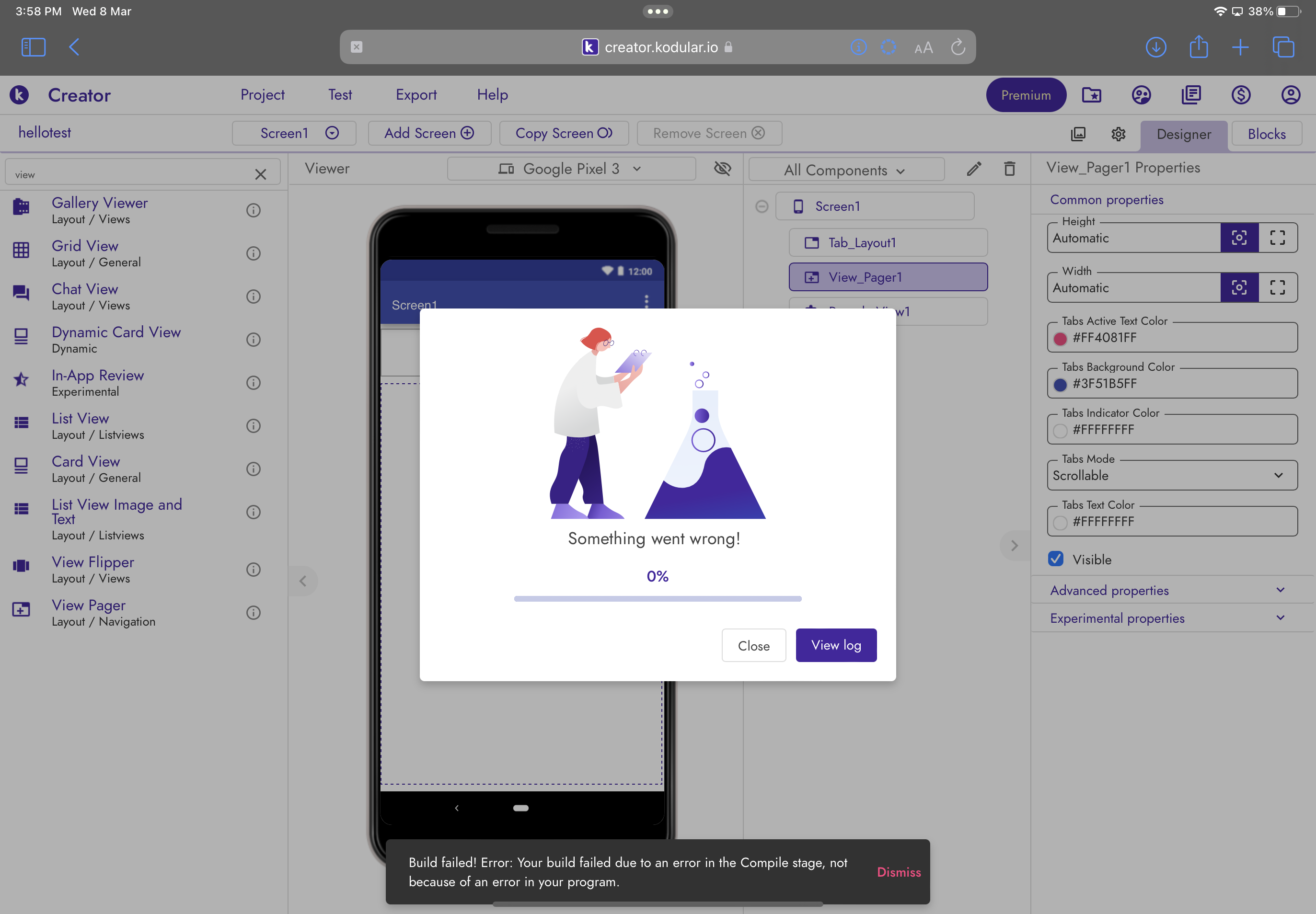Set Width to automatic size icon
The image size is (1316, 914).
pos(1239,287)
